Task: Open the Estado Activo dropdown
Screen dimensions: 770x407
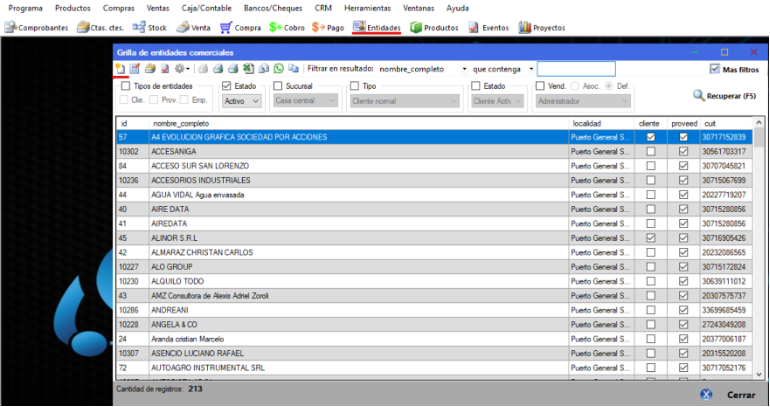Action: click(x=241, y=101)
